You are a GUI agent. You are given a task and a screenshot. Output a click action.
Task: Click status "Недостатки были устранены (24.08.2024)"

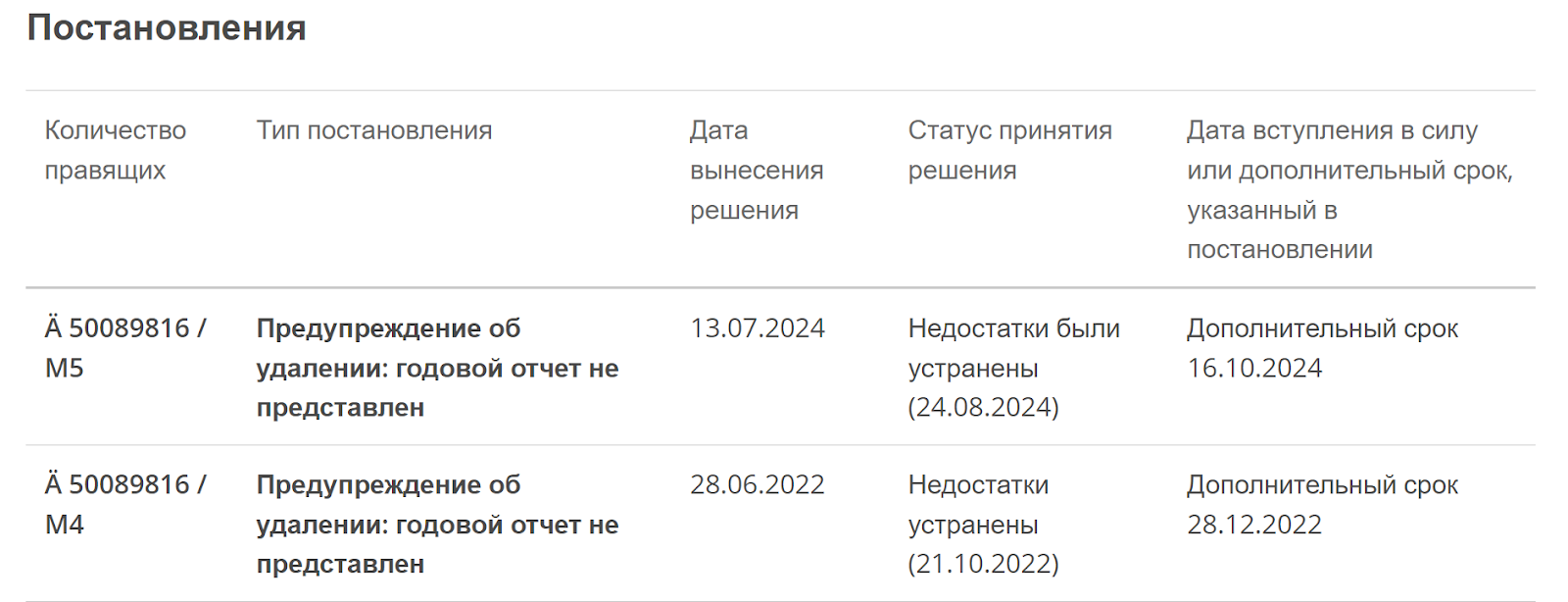tap(1013, 368)
